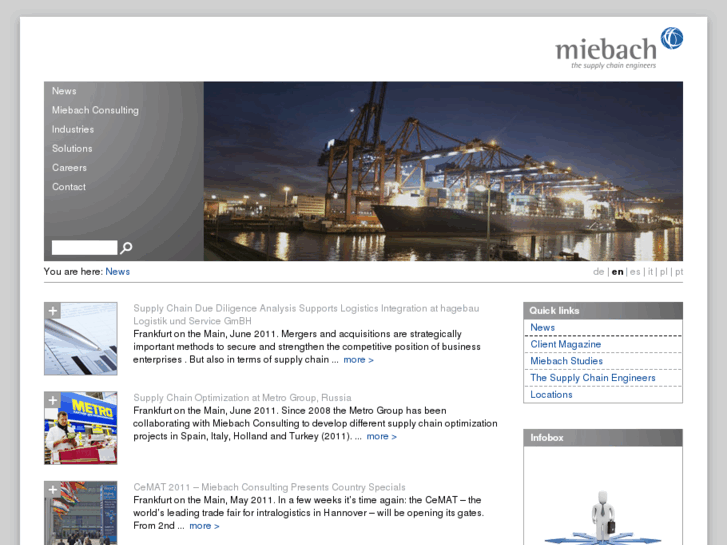Switch language to it

(650, 272)
